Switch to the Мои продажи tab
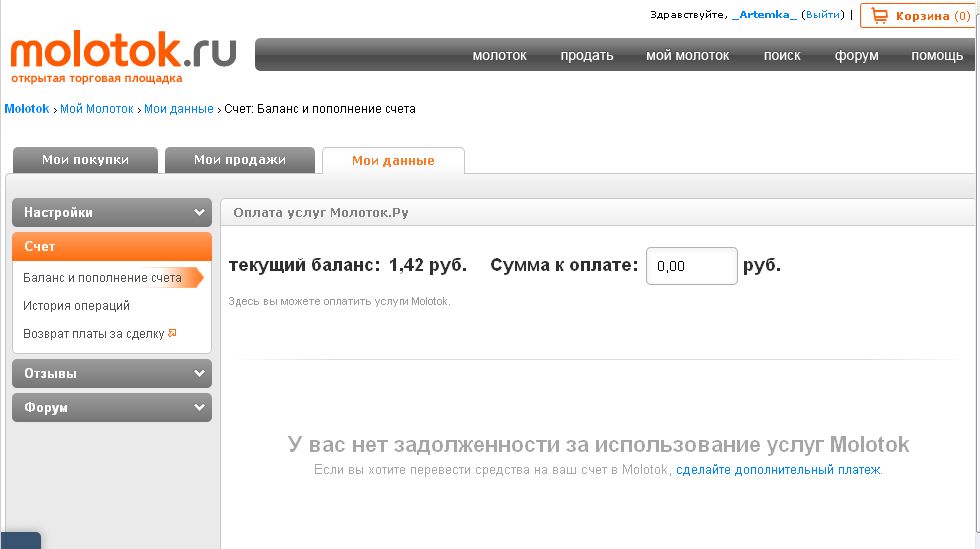The height and width of the screenshot is (549, 980). click(240, 160)
